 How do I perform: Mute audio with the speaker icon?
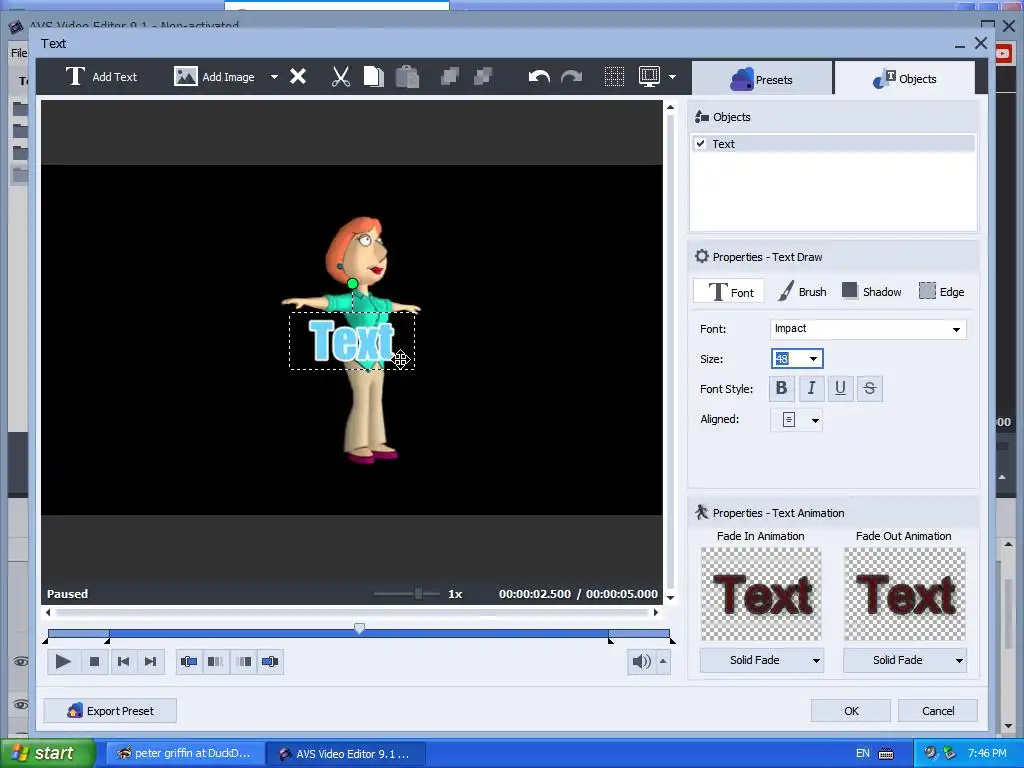(x=641, y=662)
